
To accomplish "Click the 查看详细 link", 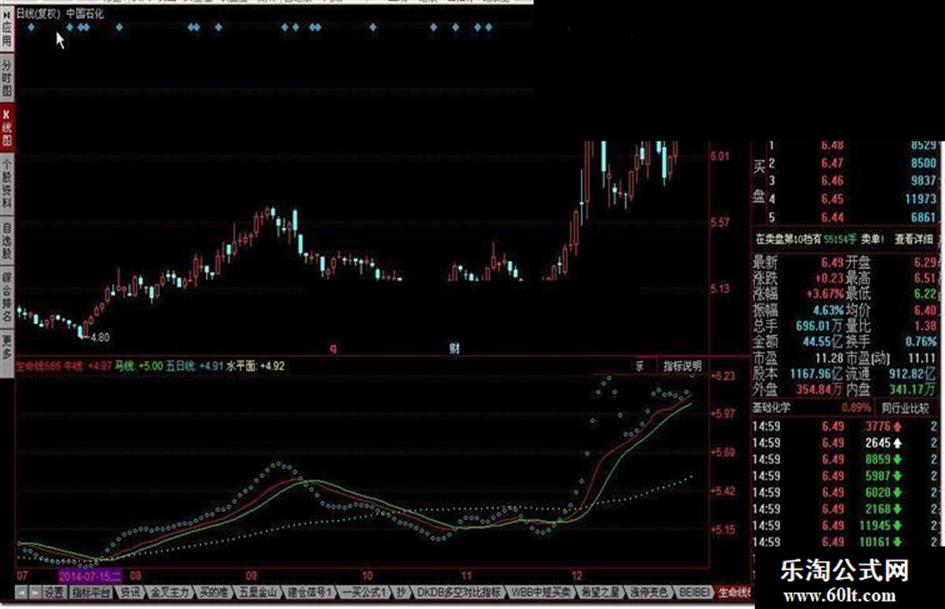I will (x=914, y=239).
